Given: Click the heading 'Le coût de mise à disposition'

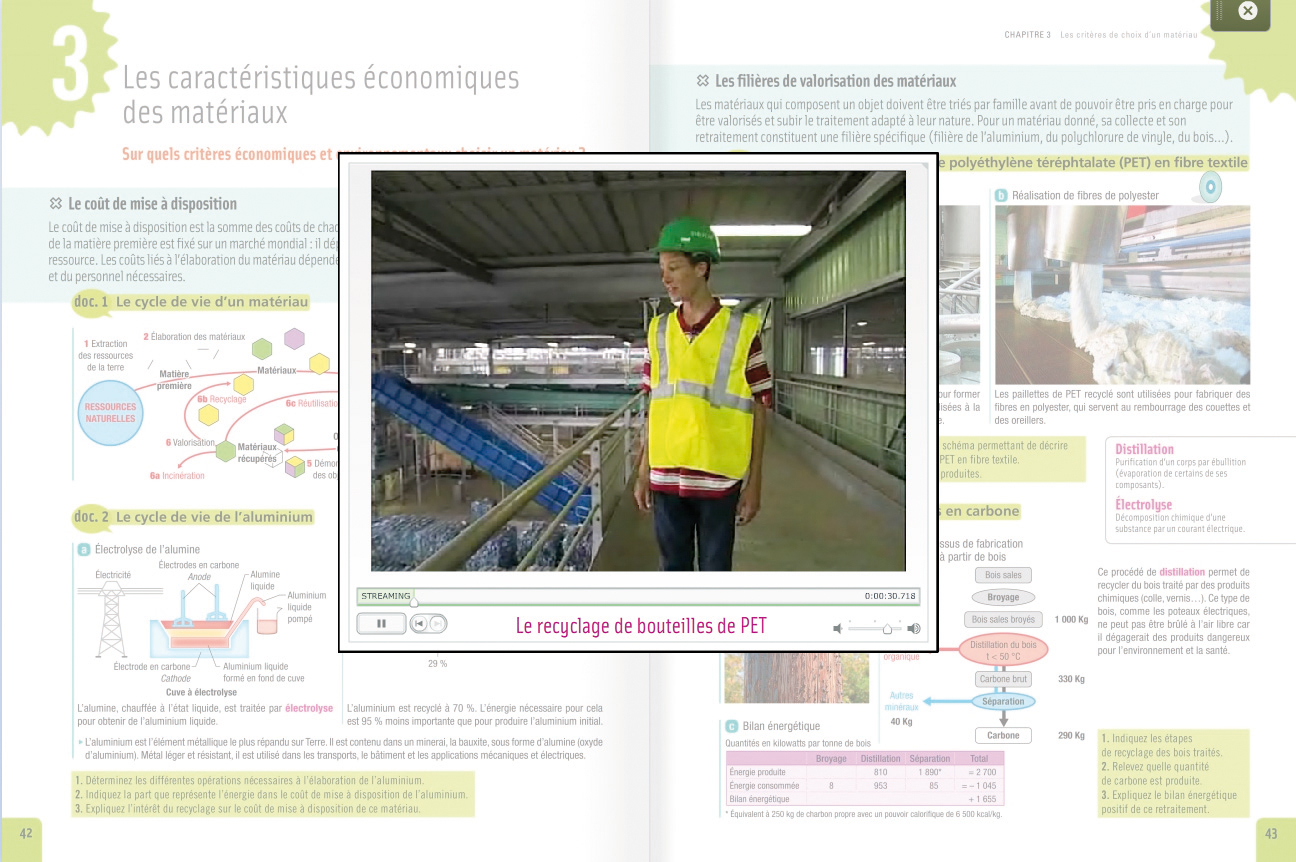Looking at the screenshot, I should click(x=152, y=204).
